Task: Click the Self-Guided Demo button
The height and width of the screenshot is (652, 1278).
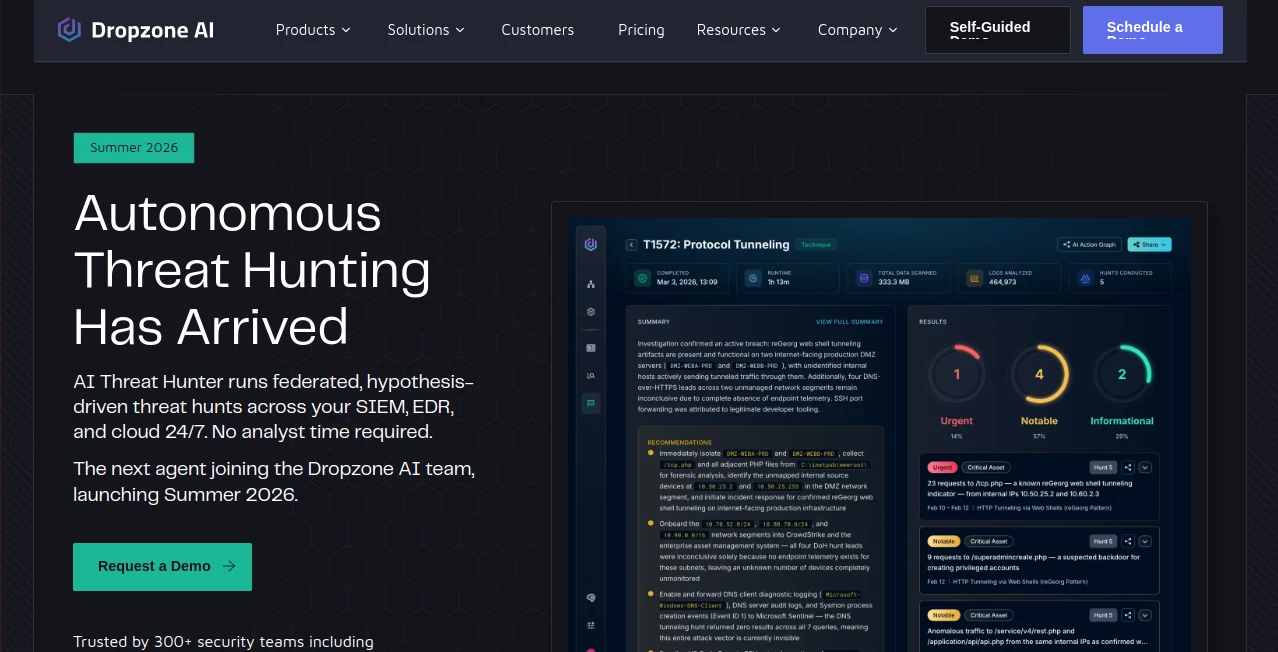Action: (x=997, y=30)
